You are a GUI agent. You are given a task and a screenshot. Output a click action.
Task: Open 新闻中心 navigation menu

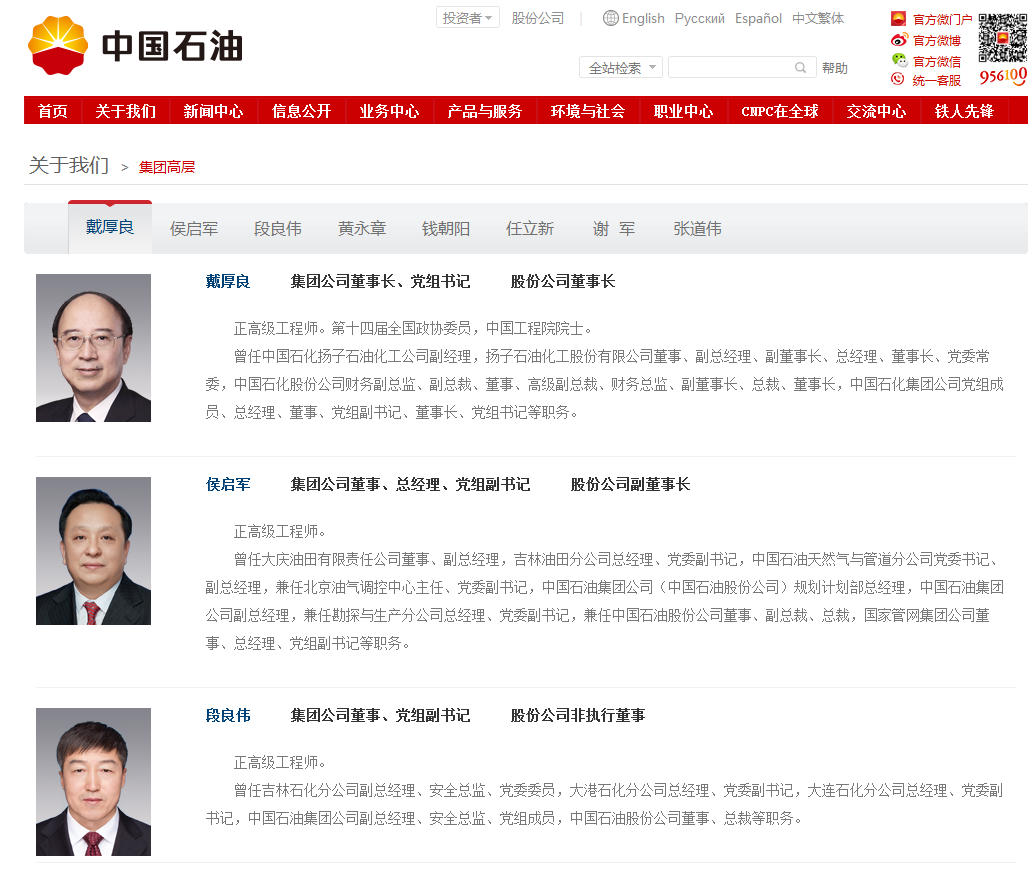point(213,111)
